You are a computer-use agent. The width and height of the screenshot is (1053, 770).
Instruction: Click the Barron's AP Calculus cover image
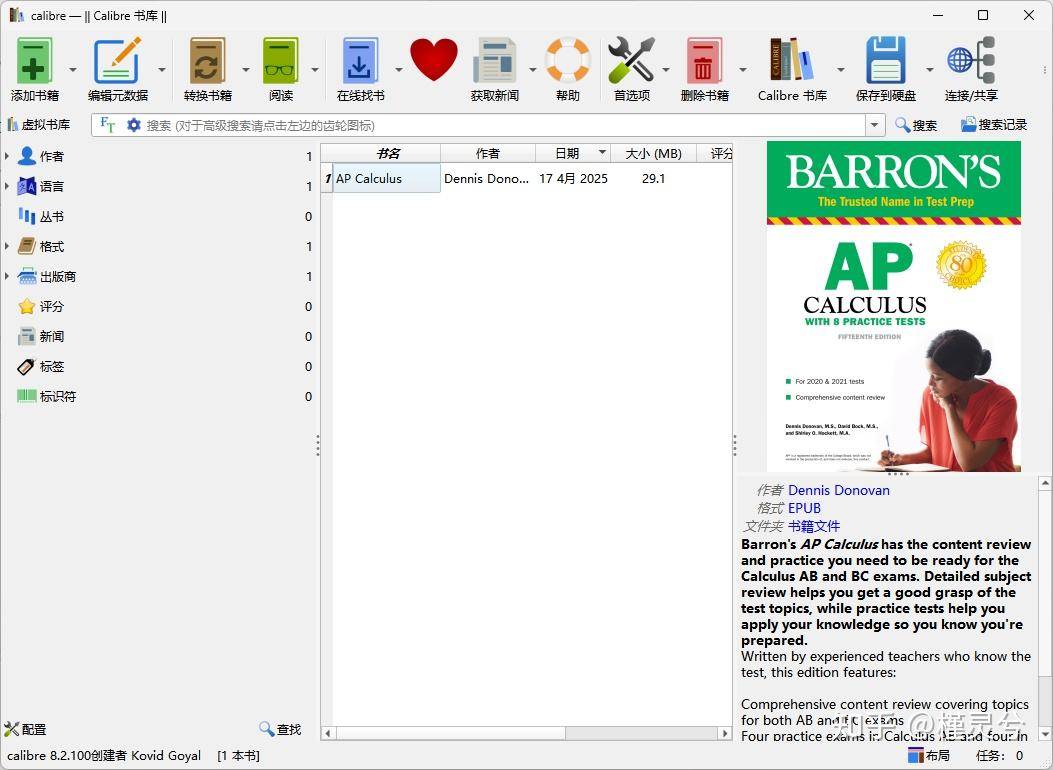[x=894, y=306]
